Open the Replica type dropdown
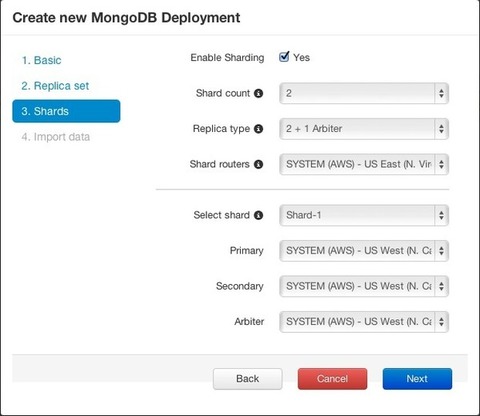This screenshot has width=480, height=416. click(x=364, y=129)
